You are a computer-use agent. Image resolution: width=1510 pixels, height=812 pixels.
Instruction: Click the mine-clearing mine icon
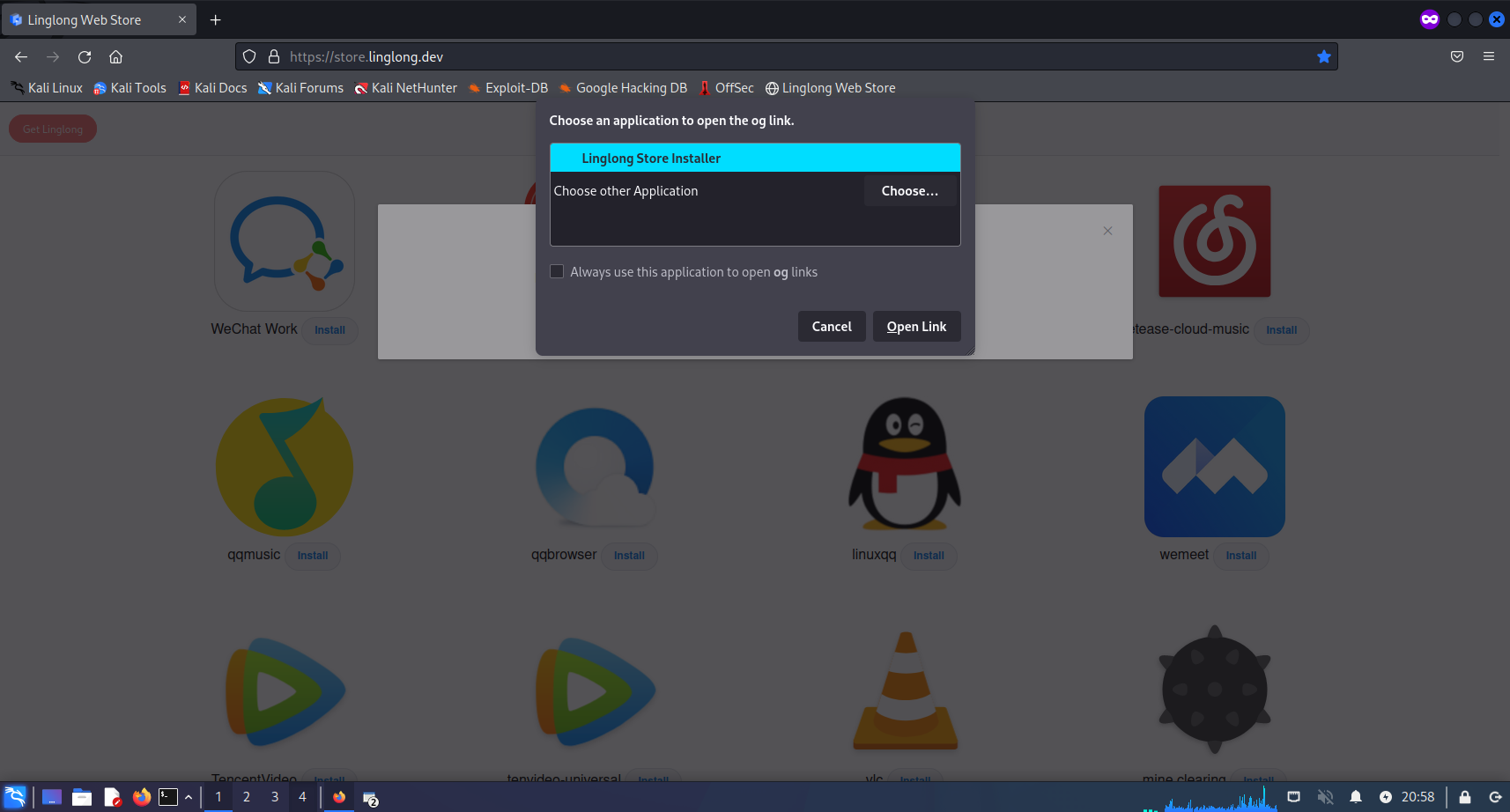tap(1215, 690)
